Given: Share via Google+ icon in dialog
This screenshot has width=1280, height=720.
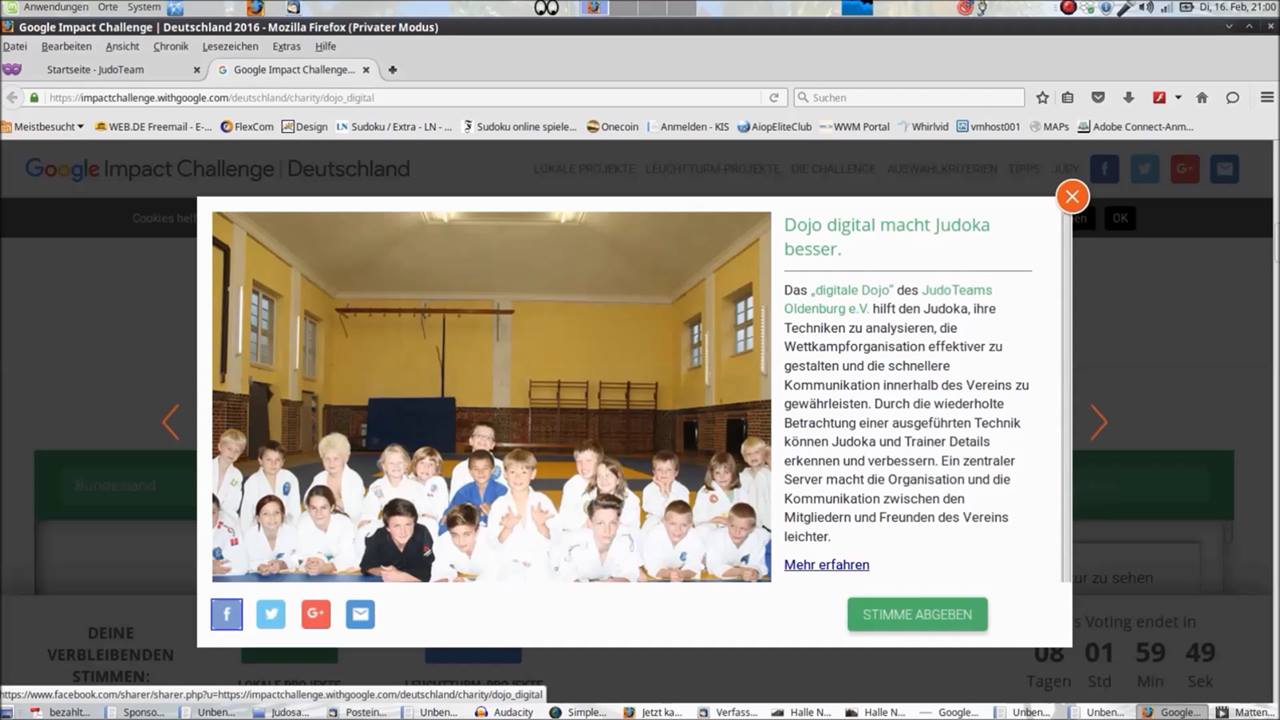Looking at the screenshot, I should [x=316, y=614].
